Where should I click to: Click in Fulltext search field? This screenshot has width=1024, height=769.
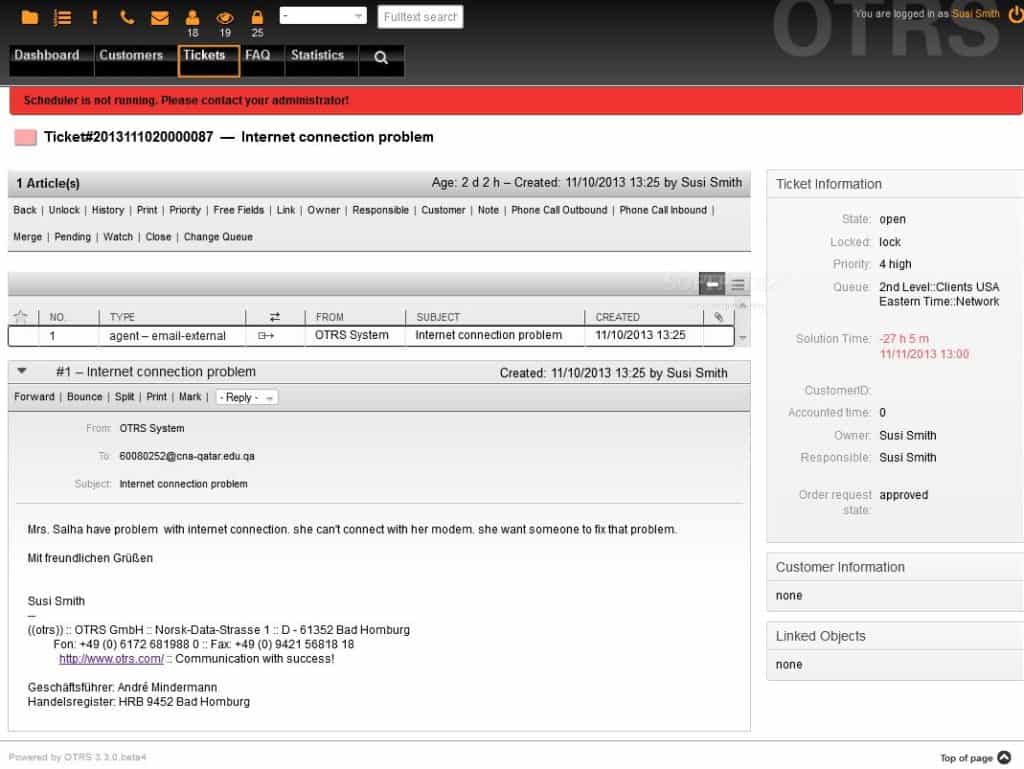420,17
